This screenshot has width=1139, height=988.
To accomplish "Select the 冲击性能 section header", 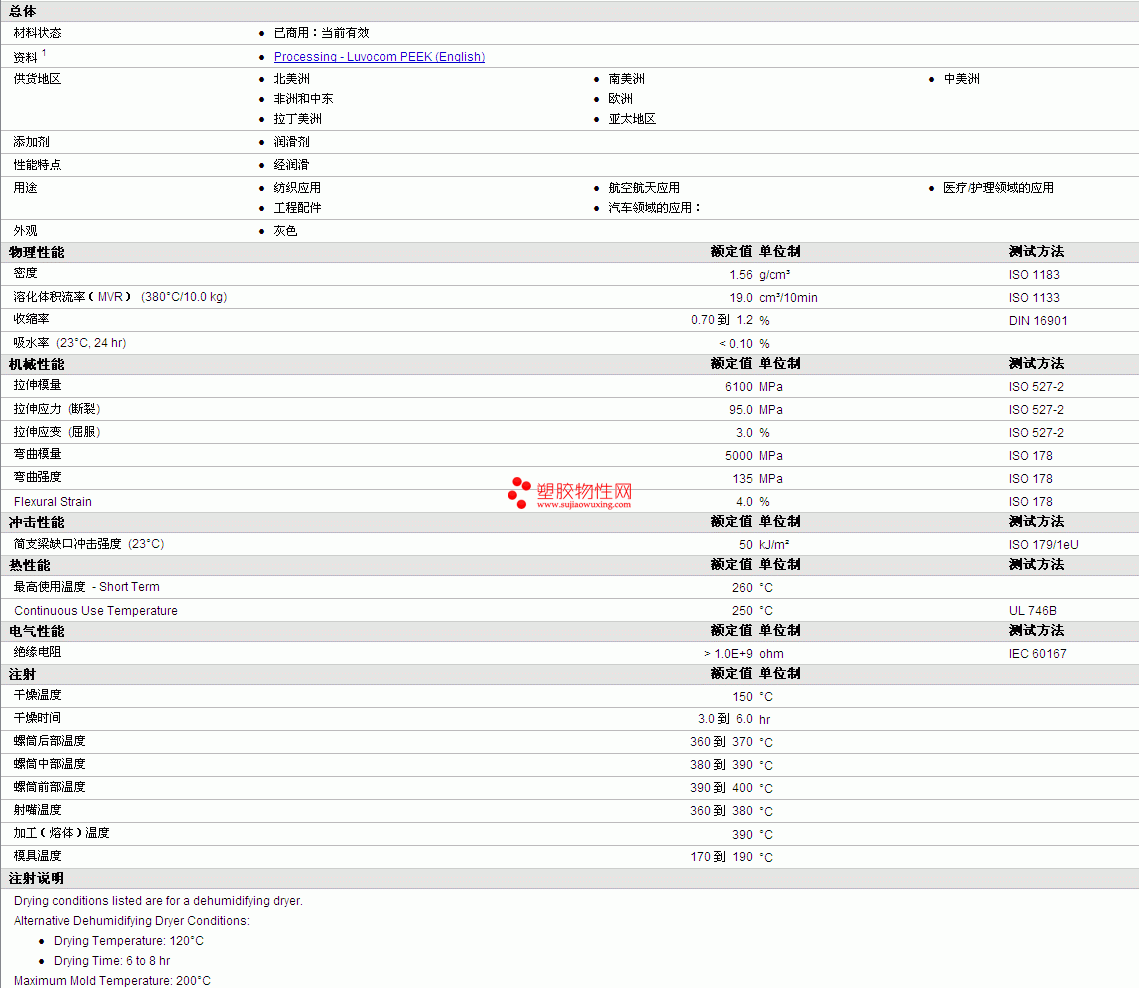I will 36,522.
